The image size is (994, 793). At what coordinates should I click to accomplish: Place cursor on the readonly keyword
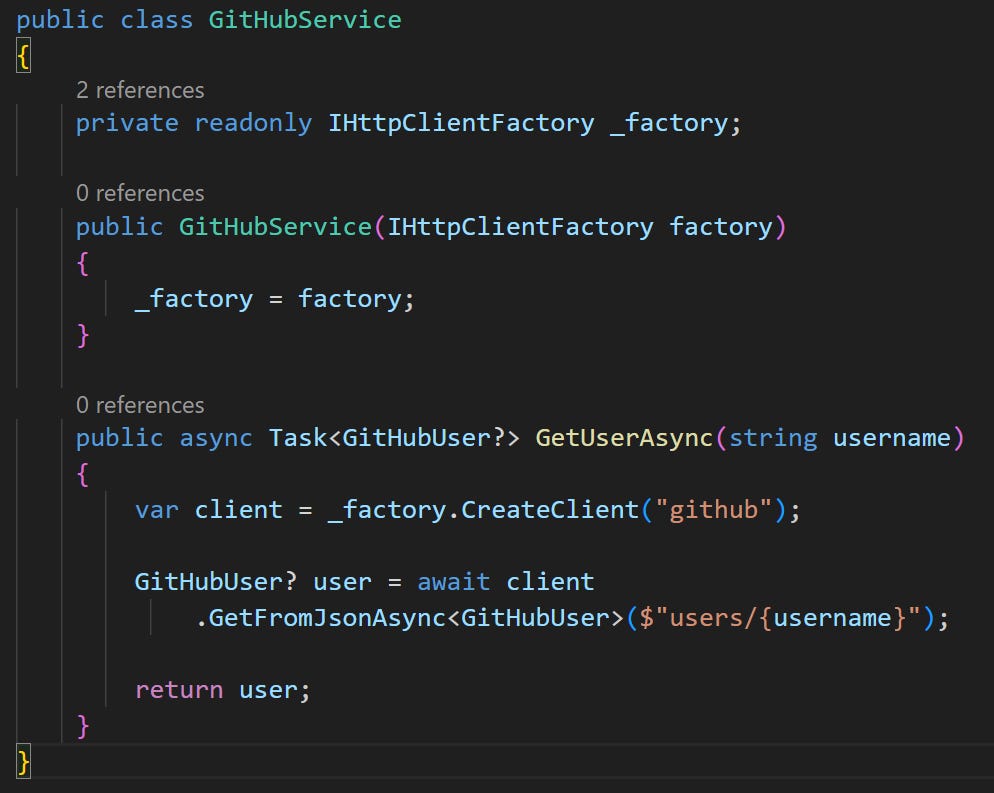tap(253, 122)
